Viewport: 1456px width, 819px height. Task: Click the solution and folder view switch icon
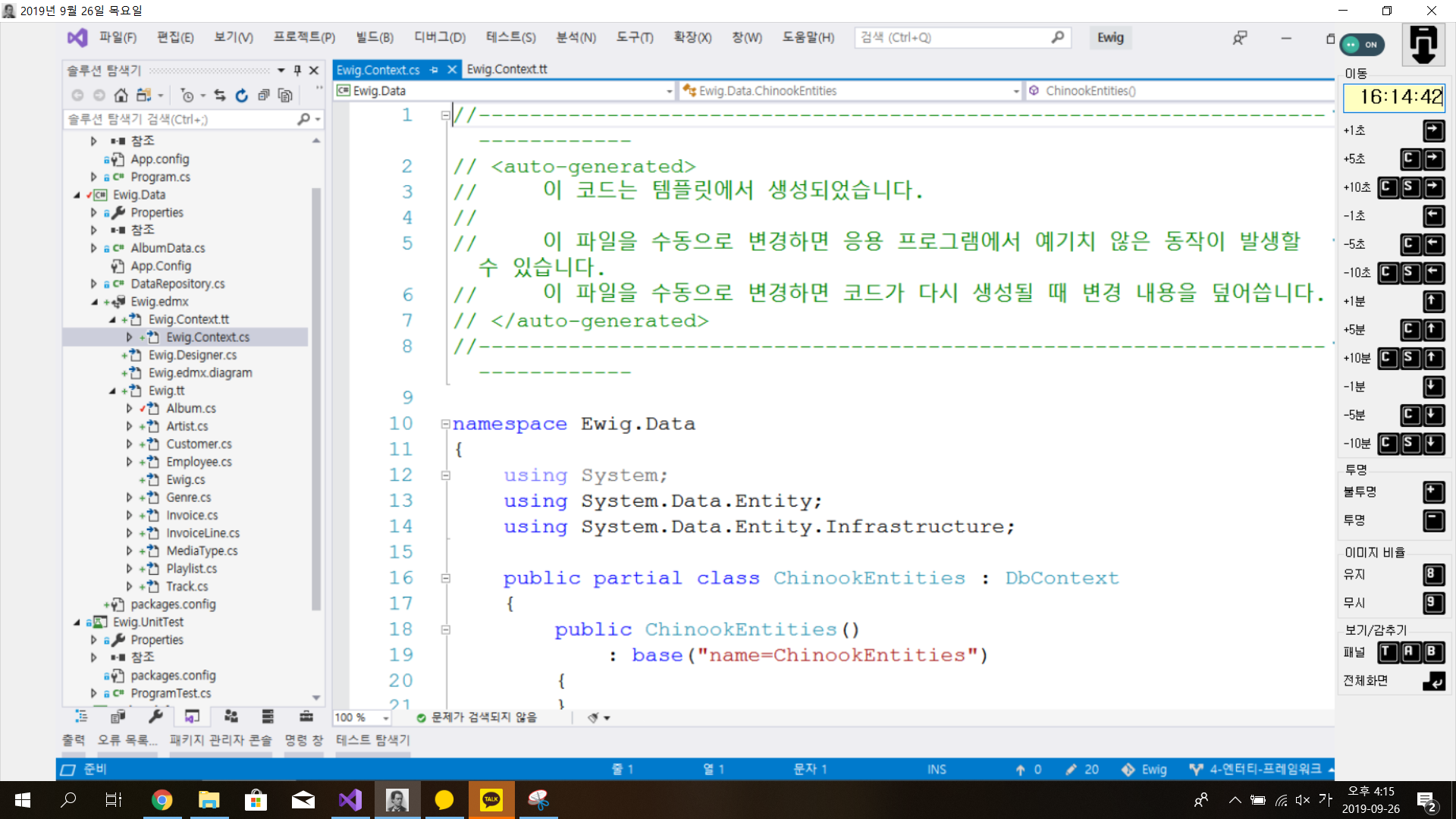click(x=143, y=96)
